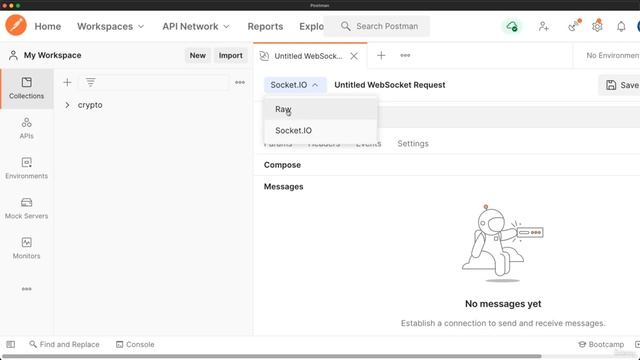
Task: Create a new collection with plus icon
Action: click(67, 82)
